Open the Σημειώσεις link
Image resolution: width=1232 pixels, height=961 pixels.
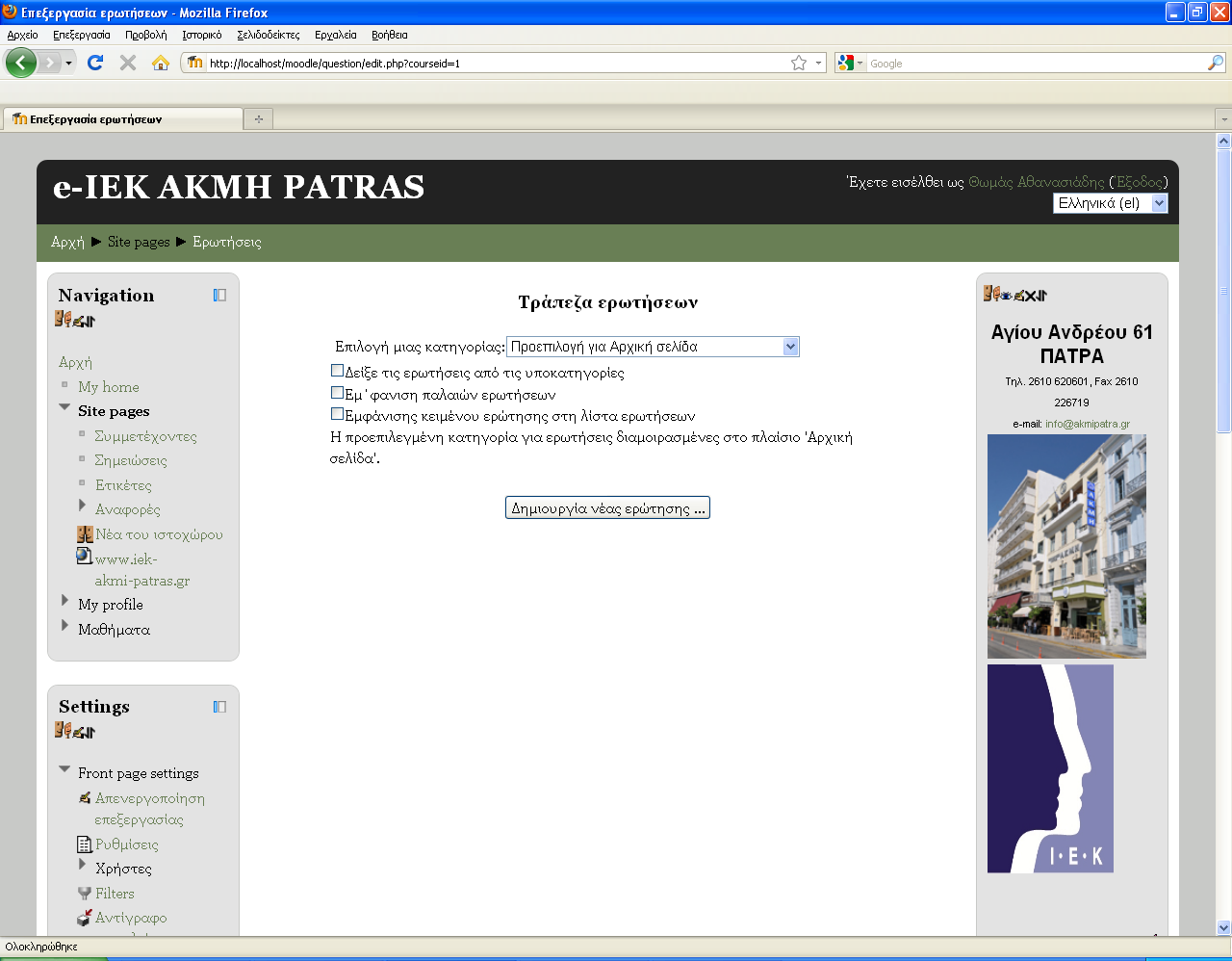131,460
